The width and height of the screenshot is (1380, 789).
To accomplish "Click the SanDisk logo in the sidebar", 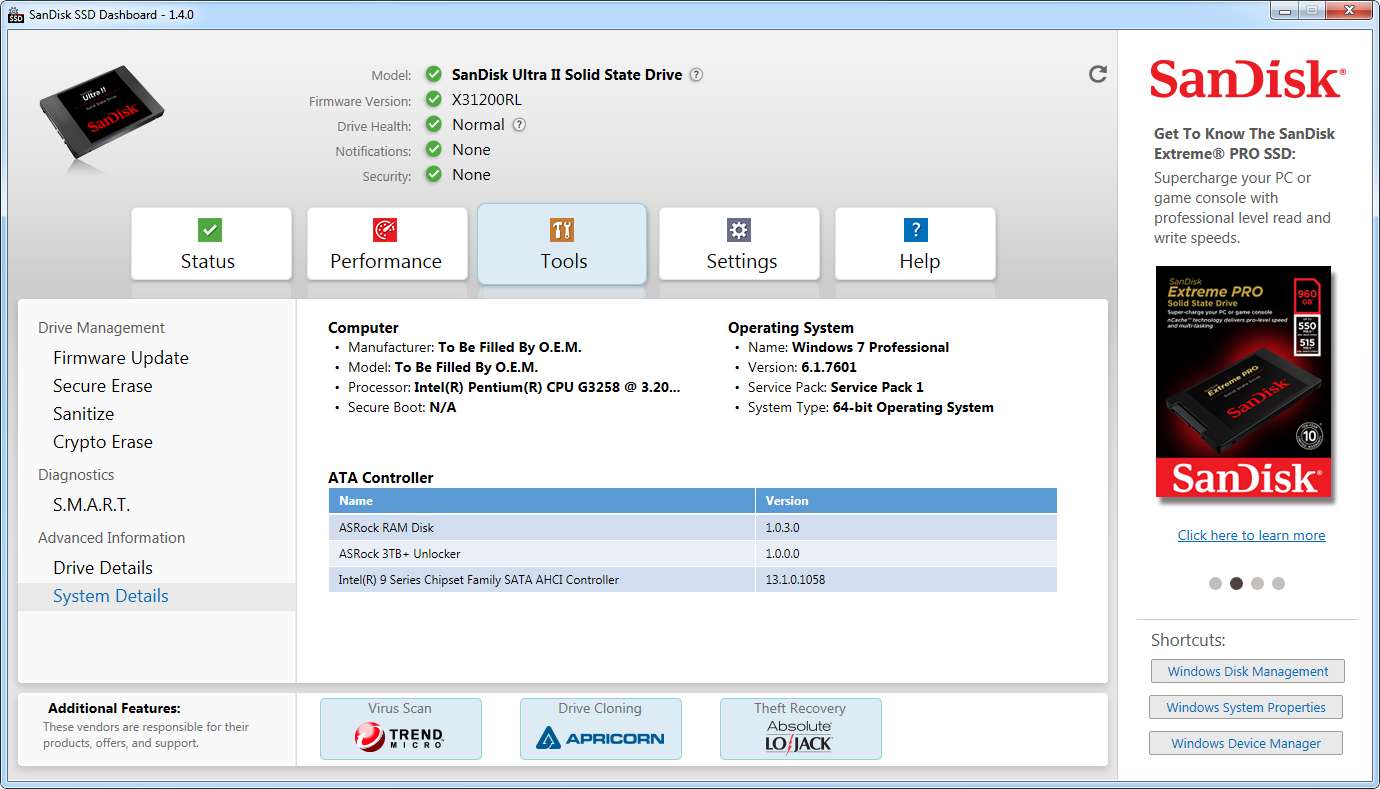I will tap(1246, 80).
